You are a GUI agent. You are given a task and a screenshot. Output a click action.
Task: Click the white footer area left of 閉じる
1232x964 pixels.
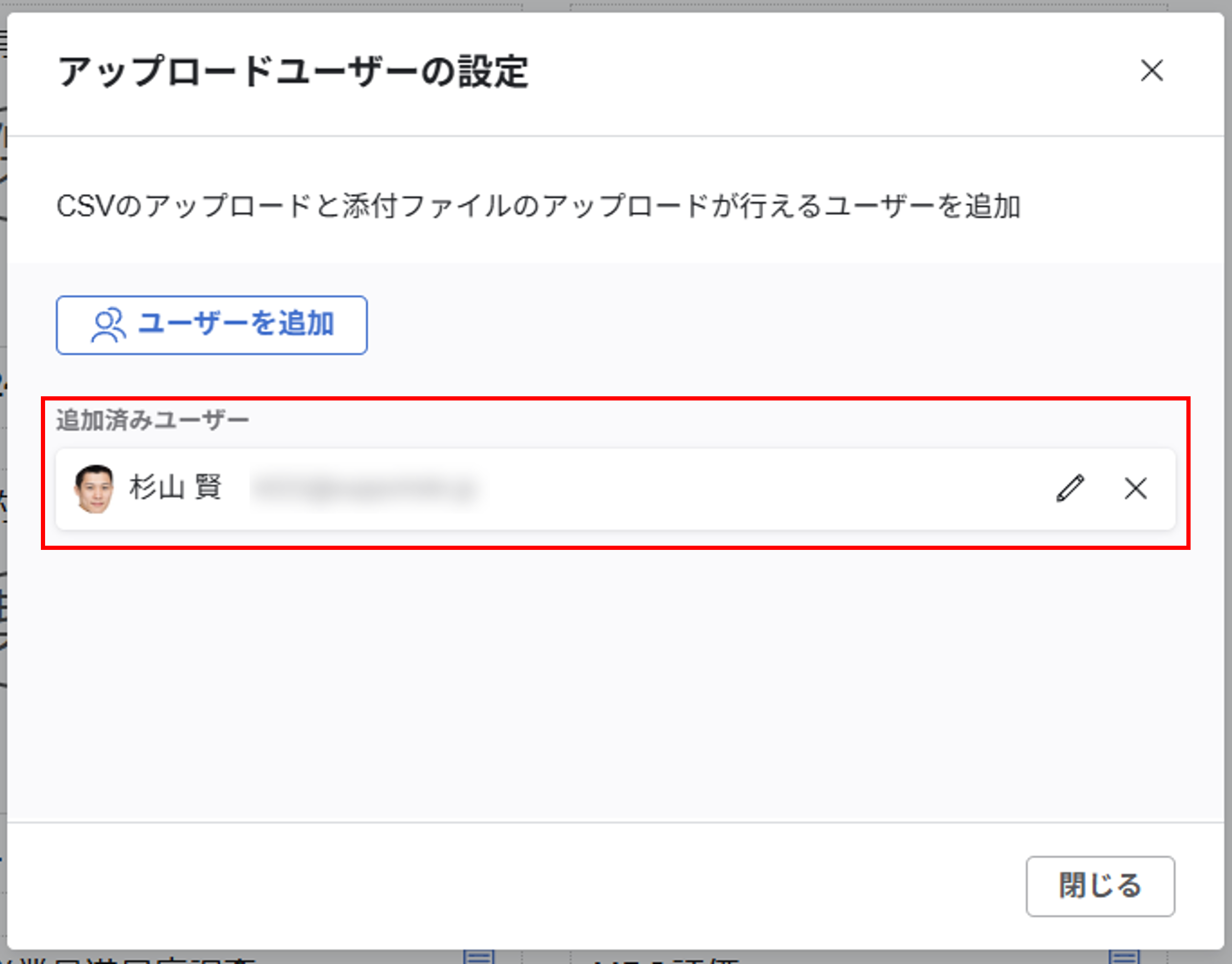508,886
